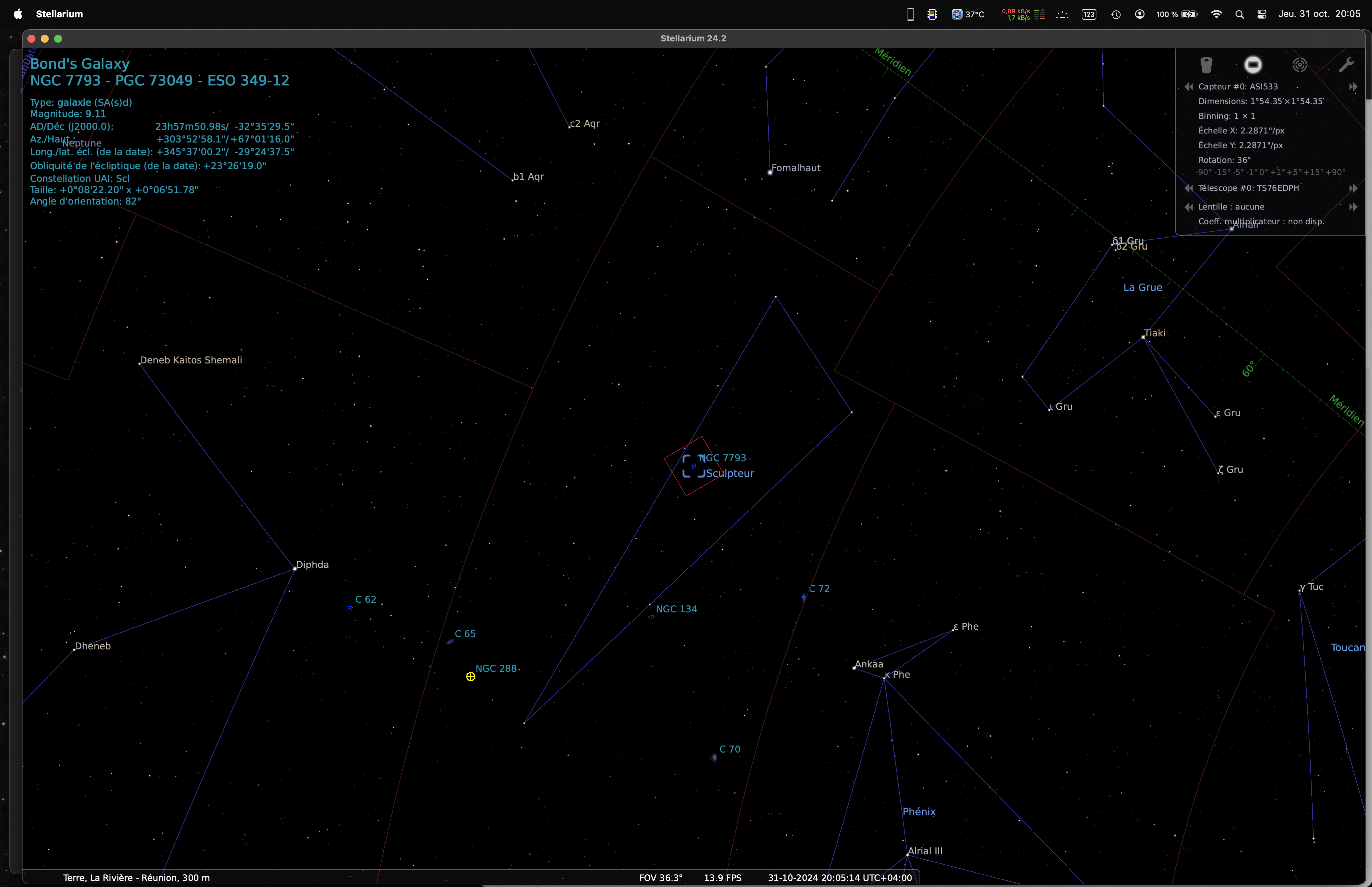
Task: Select the NGC 288 yellow cluster marker
Action: (470, 676)
